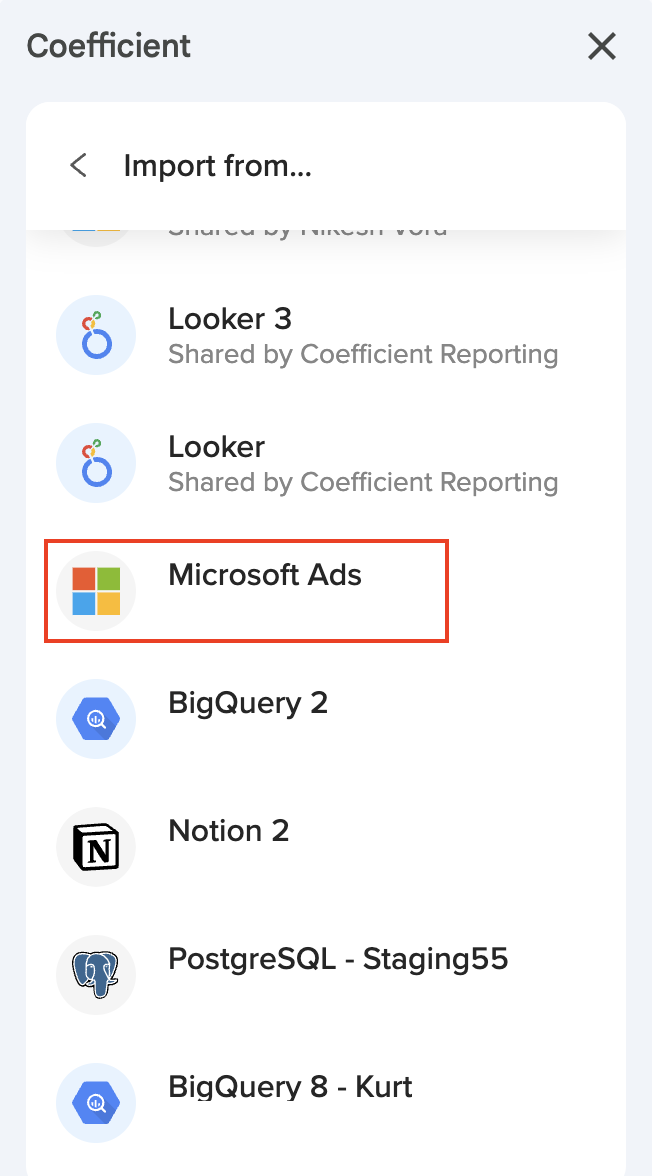
Task: Pick Notion 2 as the data source
Action: point(229,831)
